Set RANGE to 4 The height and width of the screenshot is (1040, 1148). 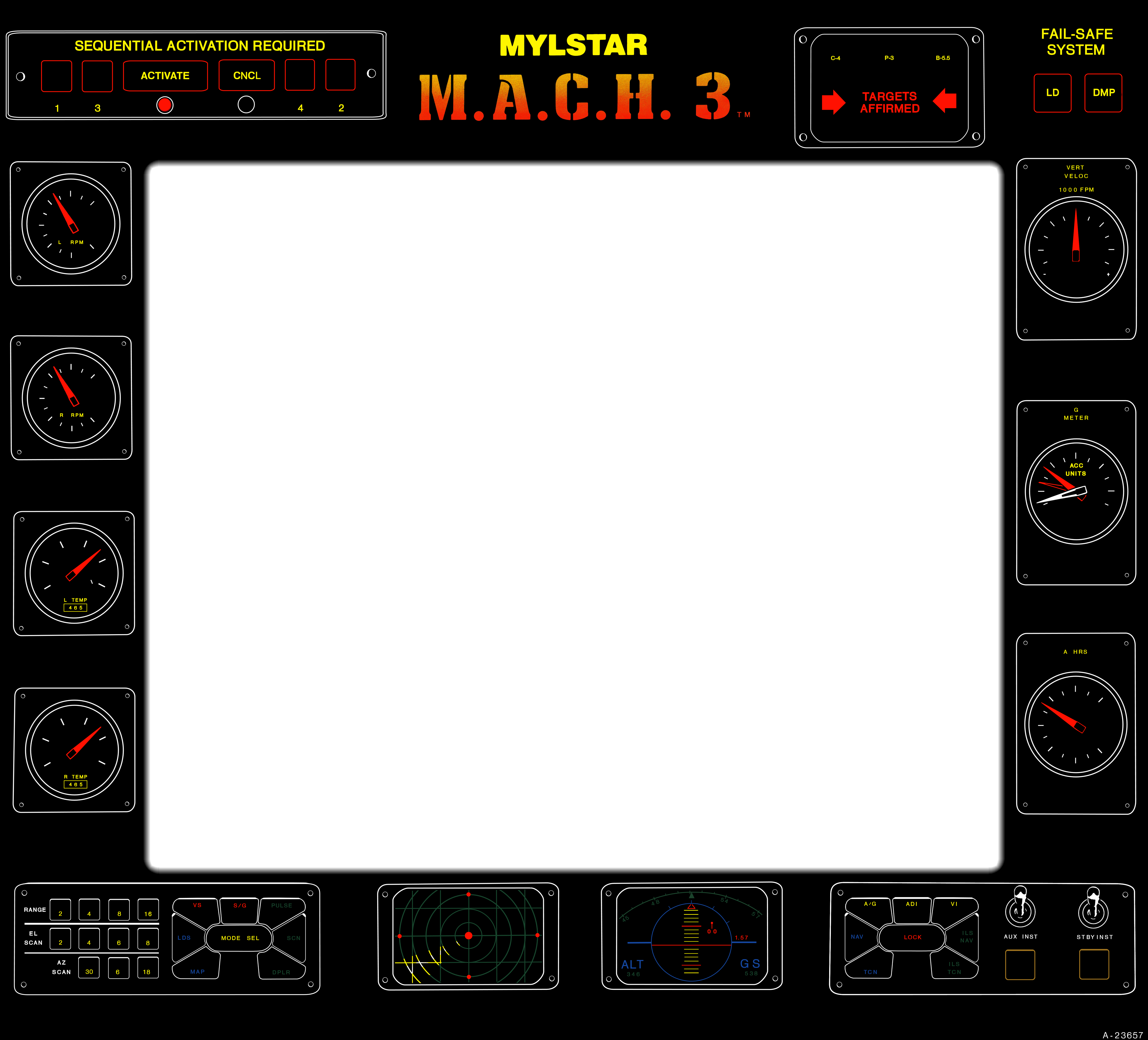[90, 910]
